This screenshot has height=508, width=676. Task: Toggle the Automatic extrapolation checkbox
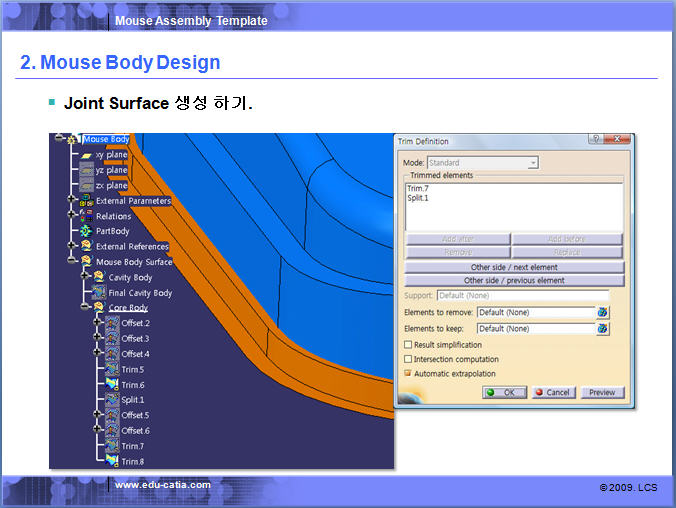(408, 373)
